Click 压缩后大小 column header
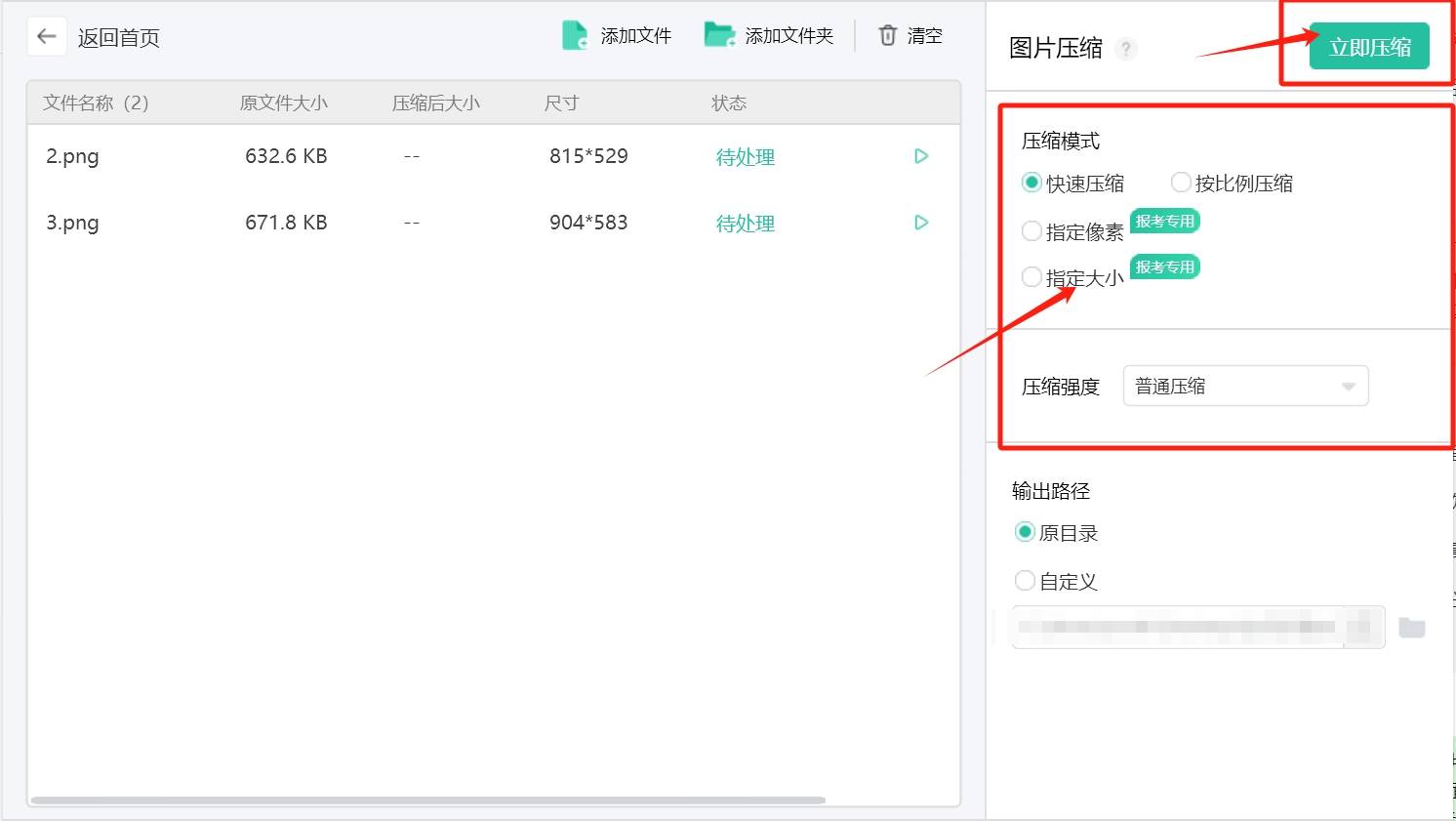This screenshot has height=821, width=1456. point(436,103)
